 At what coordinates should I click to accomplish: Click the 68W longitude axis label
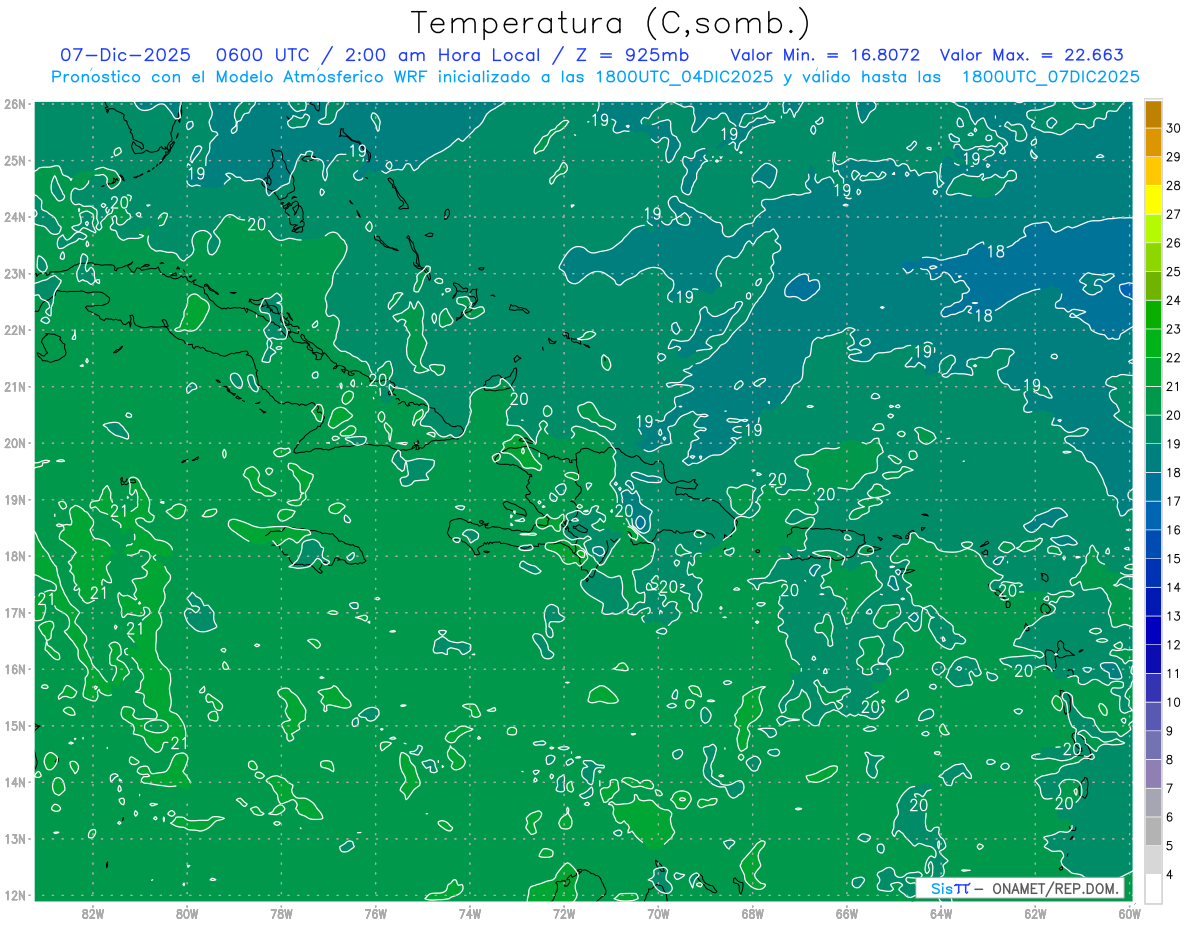coord(752,913)
